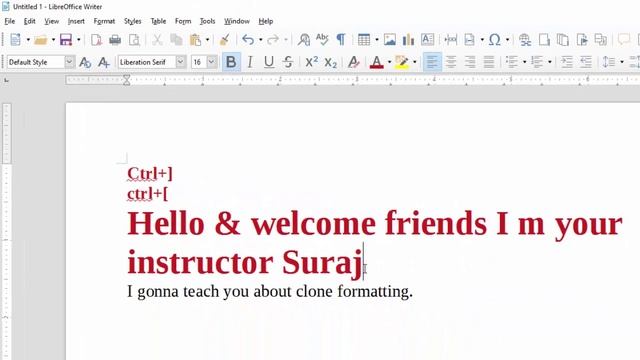Insert special character Omega symbol
This screenshot has height=360, width=640.
(x=495, y=40)
